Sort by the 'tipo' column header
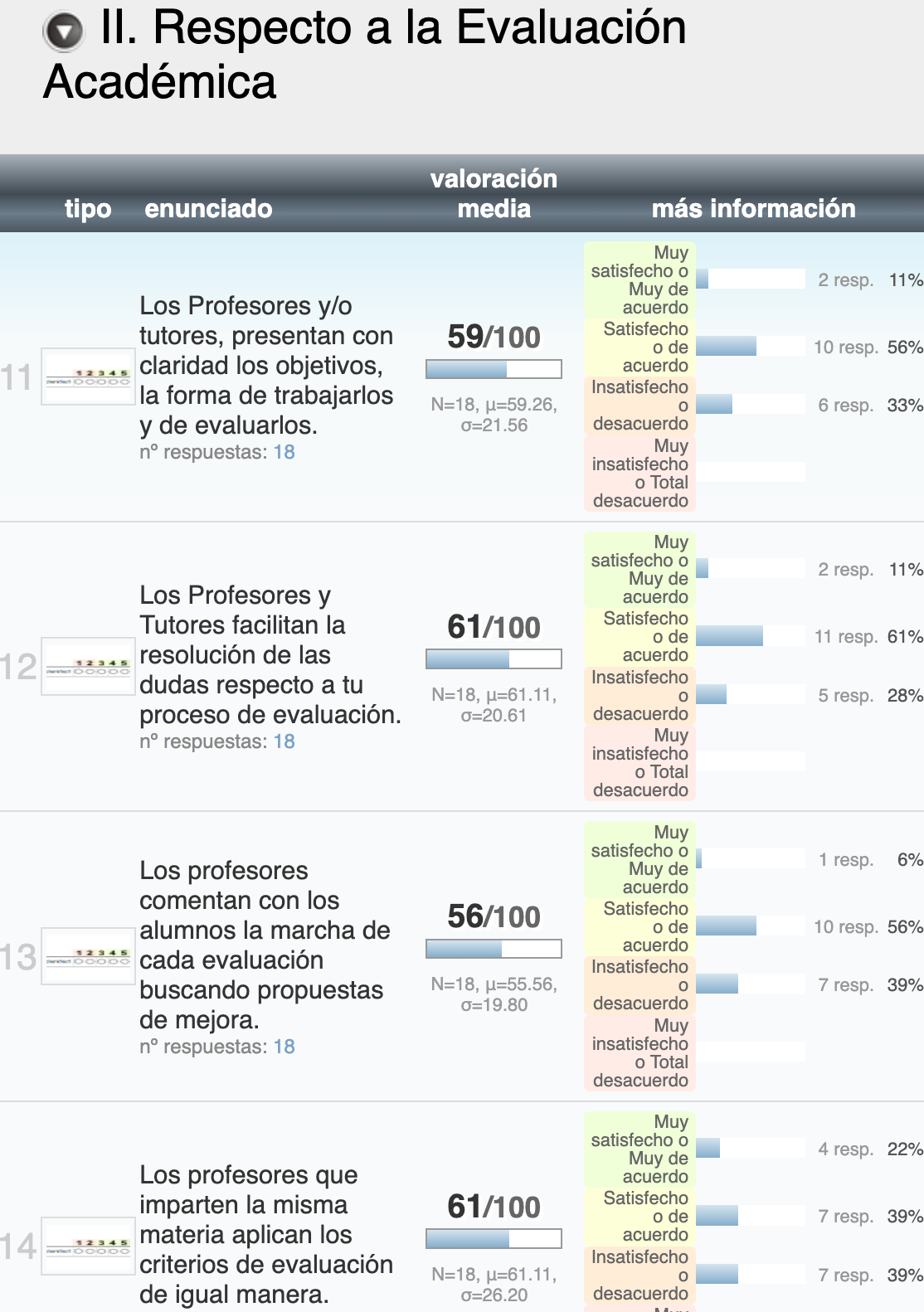This screenshot has width=924, height=1312. click(x=88, y=208)
